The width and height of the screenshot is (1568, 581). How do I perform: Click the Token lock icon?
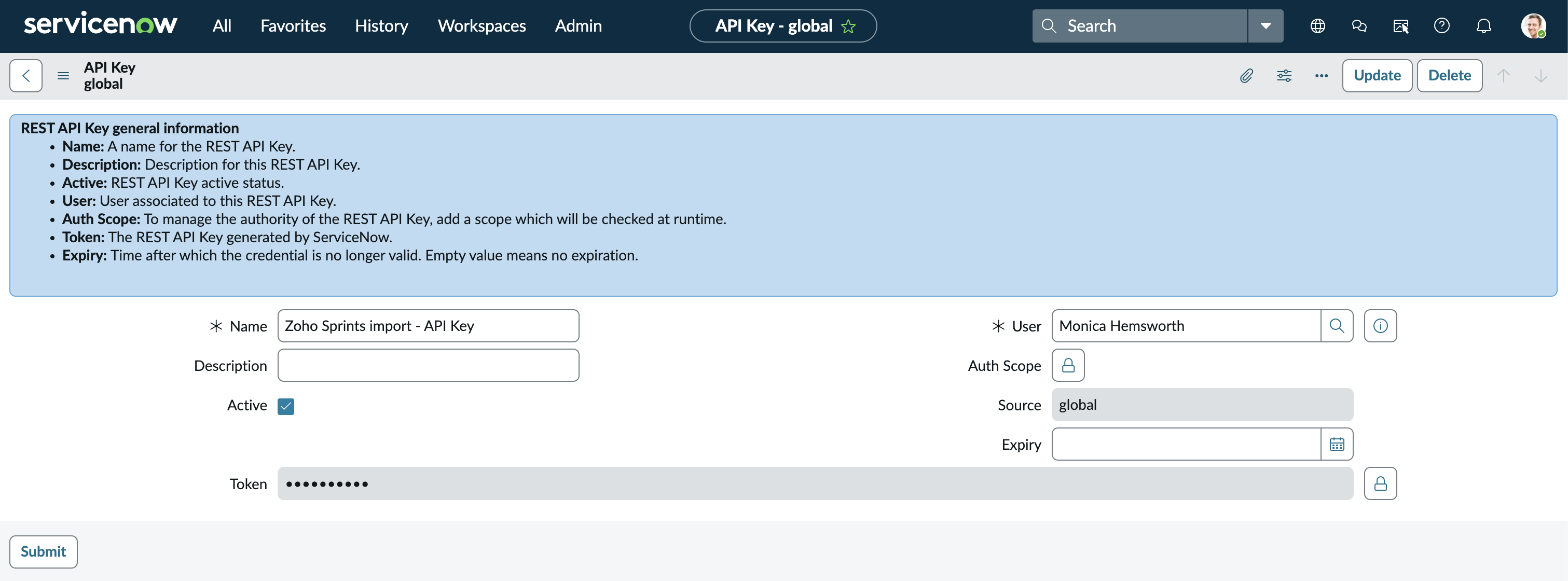1380,483
